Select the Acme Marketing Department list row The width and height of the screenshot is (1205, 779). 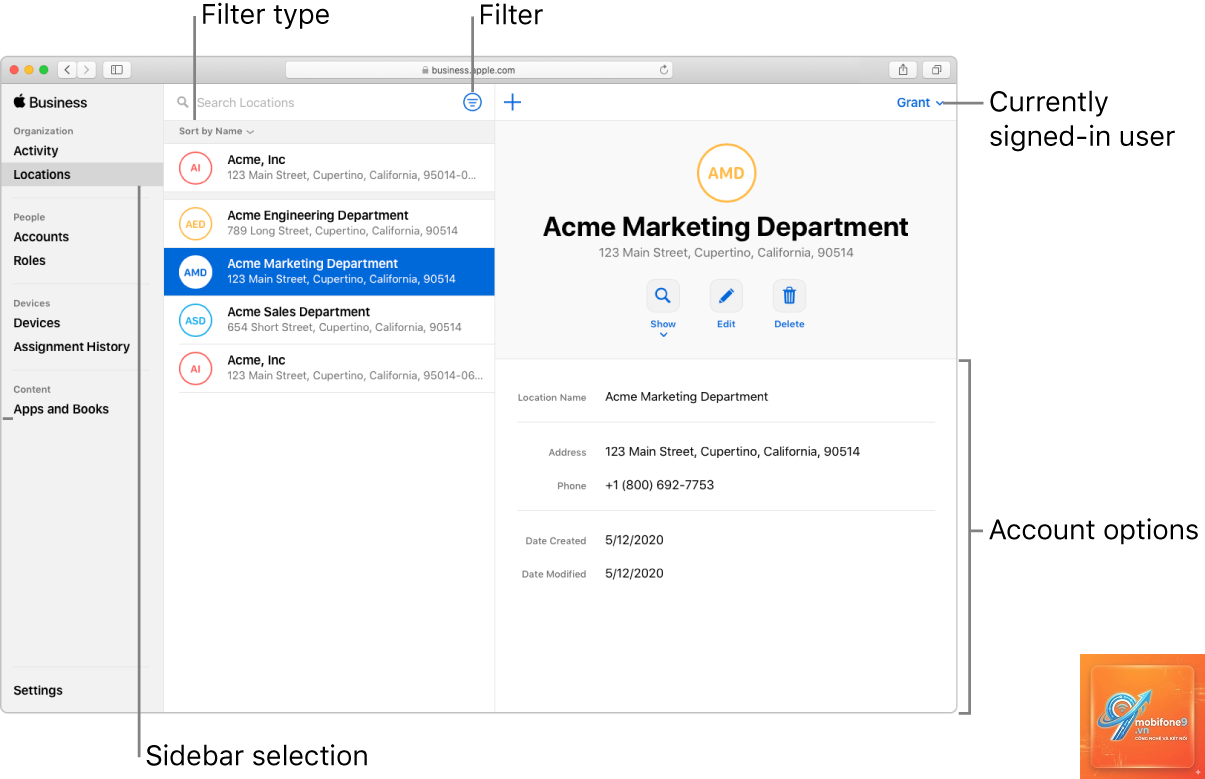click(x=329, y=272)
